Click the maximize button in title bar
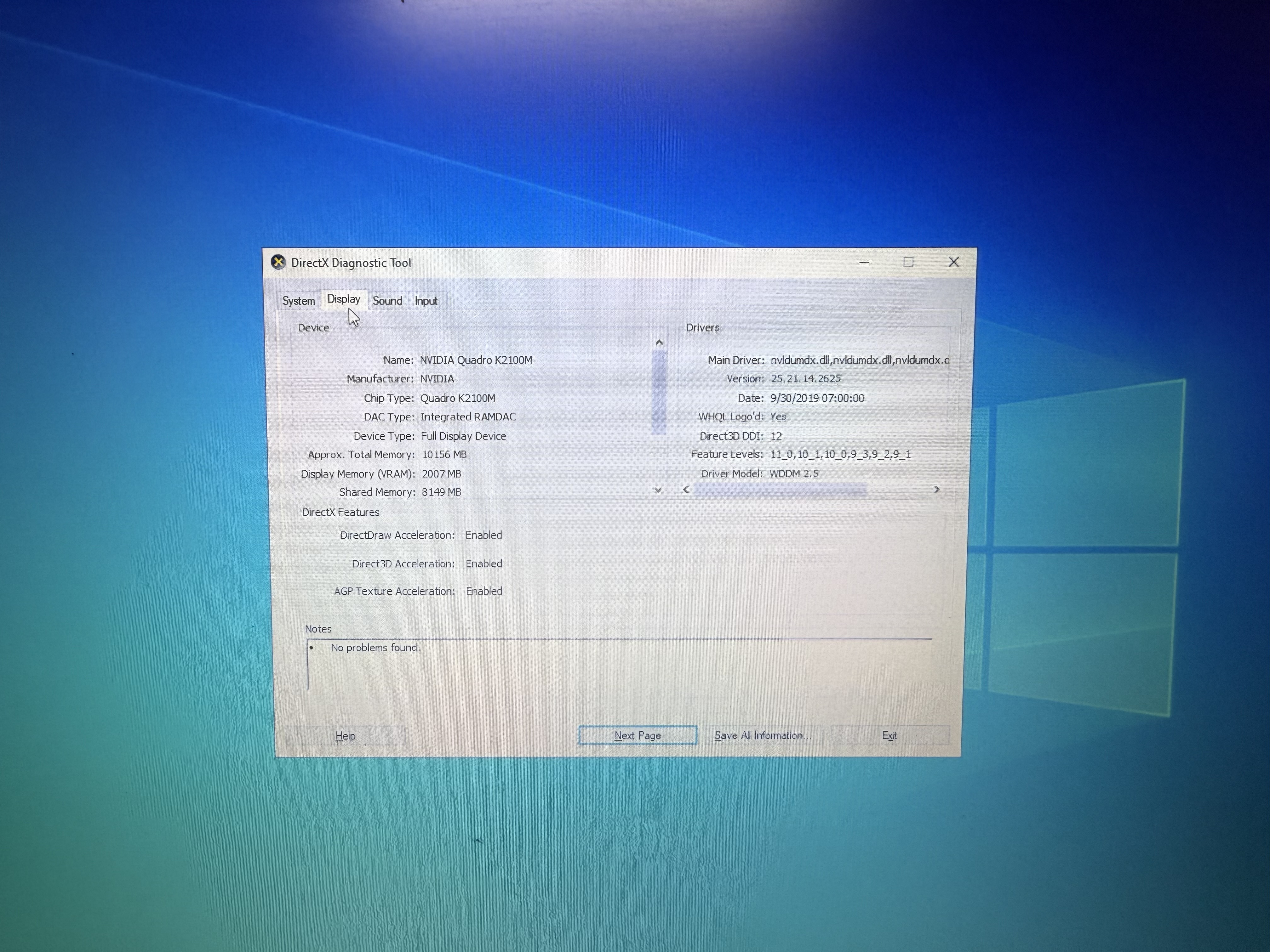This screenshot has width=1270, height=952. click(908, 262)
